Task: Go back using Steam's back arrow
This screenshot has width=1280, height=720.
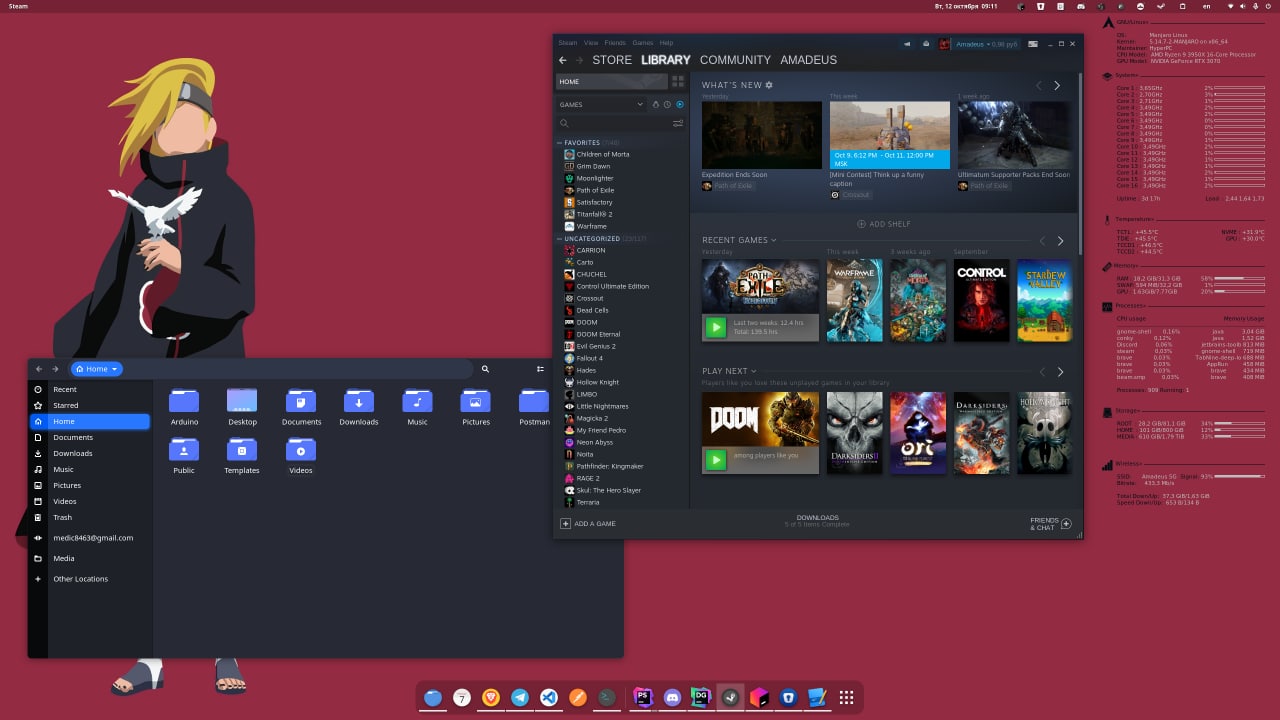Action: [x=563, y=60]
